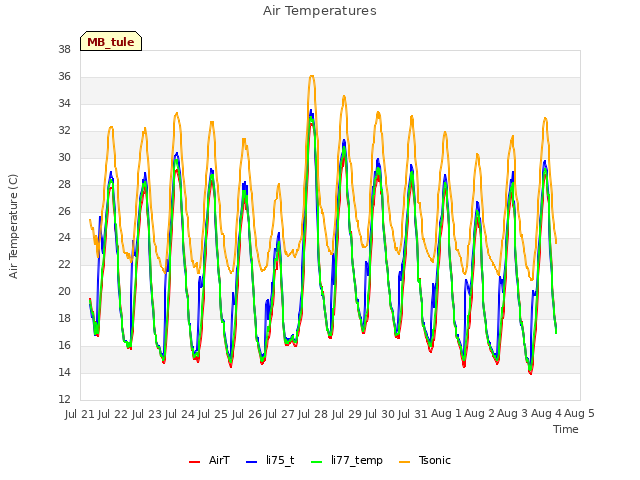This screenshot has height=480, width=640.
Task: Click the 38 y-axis tick label
Action: pyautogui.click(x=64, y=50)
